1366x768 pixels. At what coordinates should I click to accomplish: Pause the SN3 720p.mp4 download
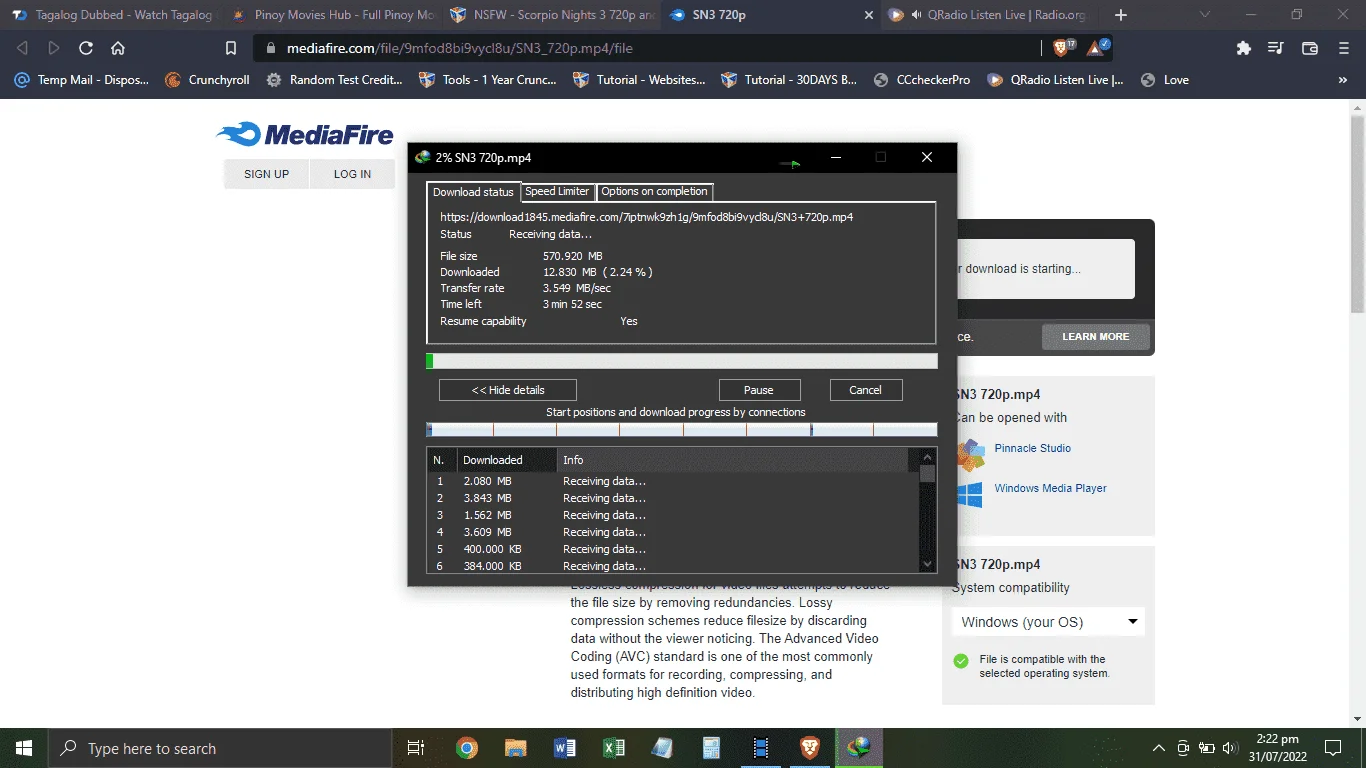[760, 390]
